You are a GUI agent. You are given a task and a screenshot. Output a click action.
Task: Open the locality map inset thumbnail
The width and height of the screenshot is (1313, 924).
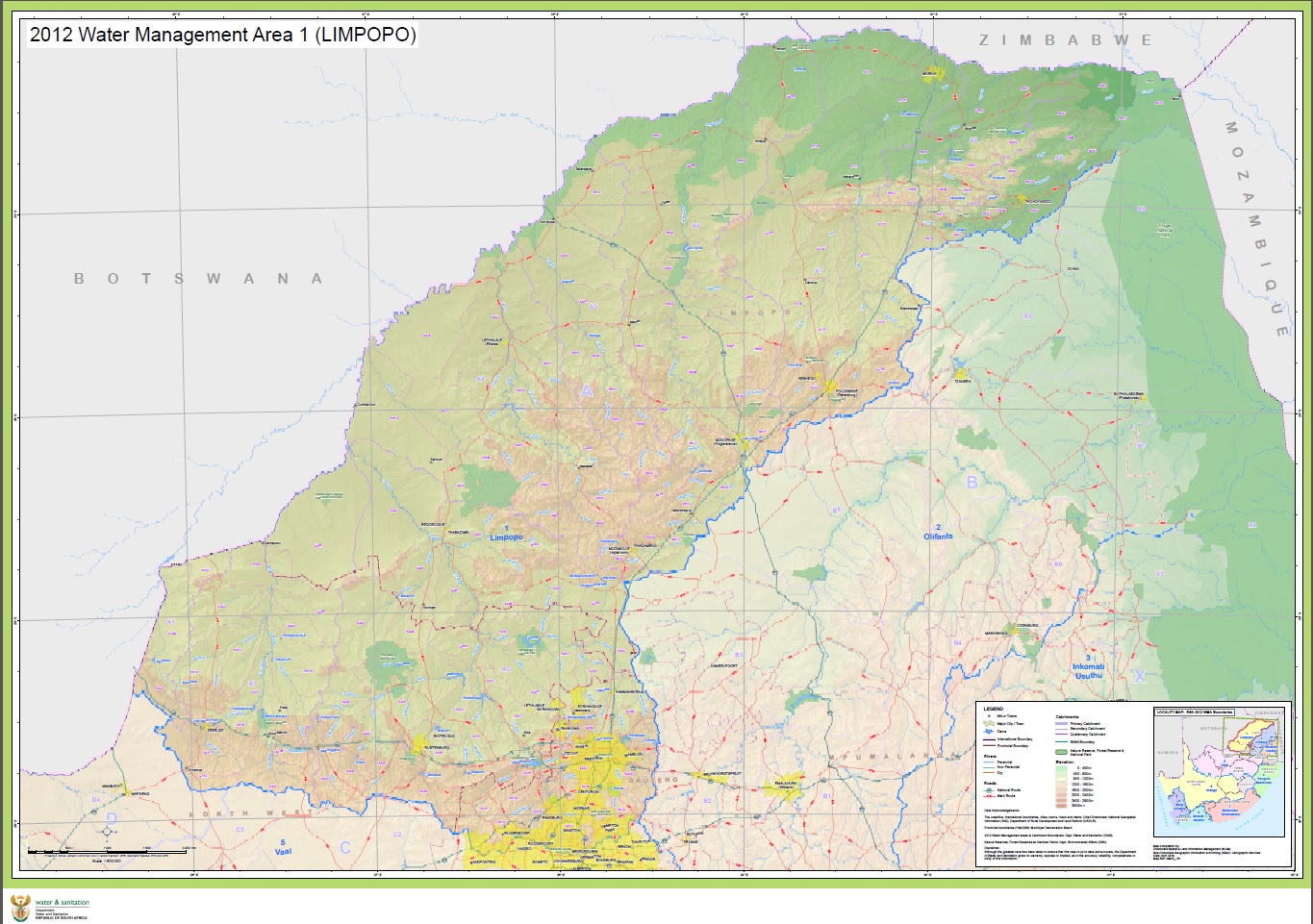[1219, 772]
